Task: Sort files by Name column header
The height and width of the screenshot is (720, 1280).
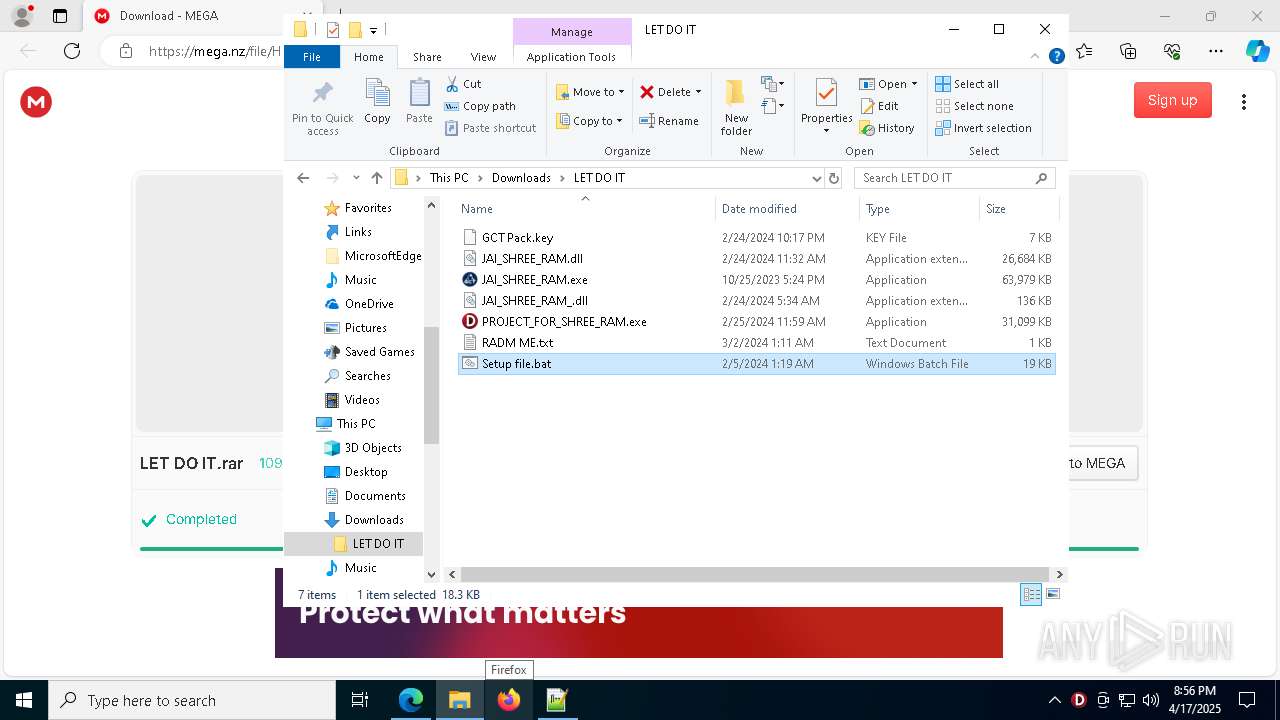Action: [585, 209]
